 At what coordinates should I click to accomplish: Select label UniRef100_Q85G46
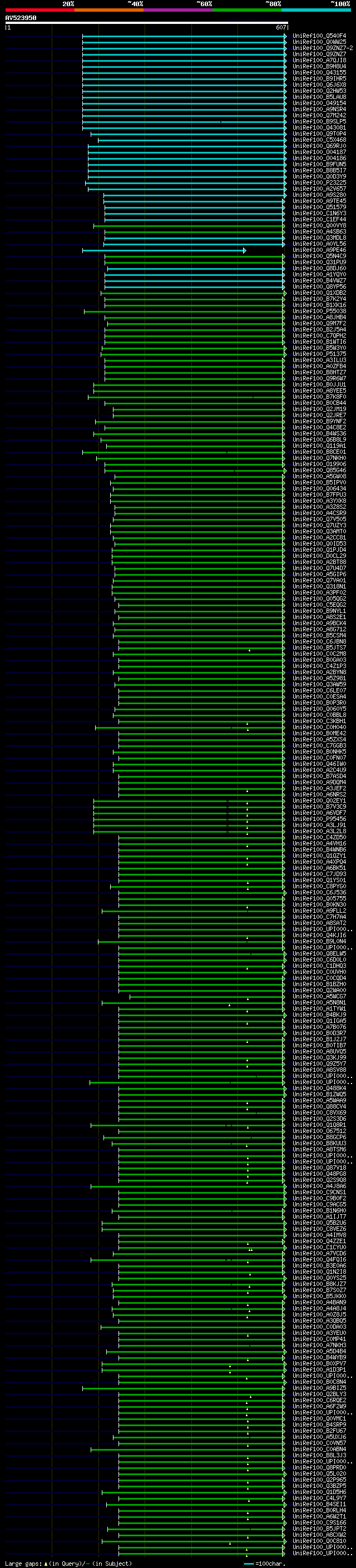(319, 471)
